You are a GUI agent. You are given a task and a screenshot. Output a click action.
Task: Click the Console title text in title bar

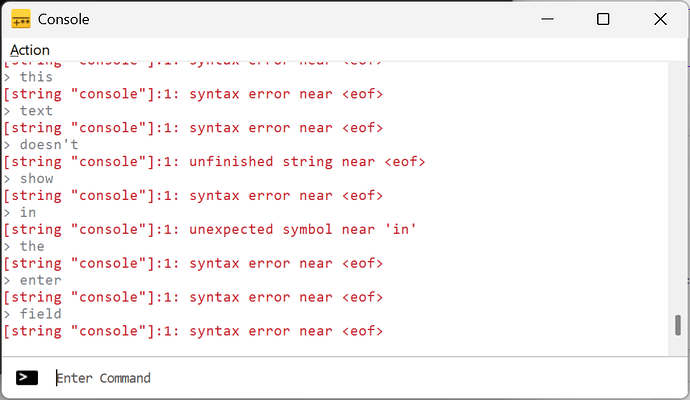click(62, 19)
